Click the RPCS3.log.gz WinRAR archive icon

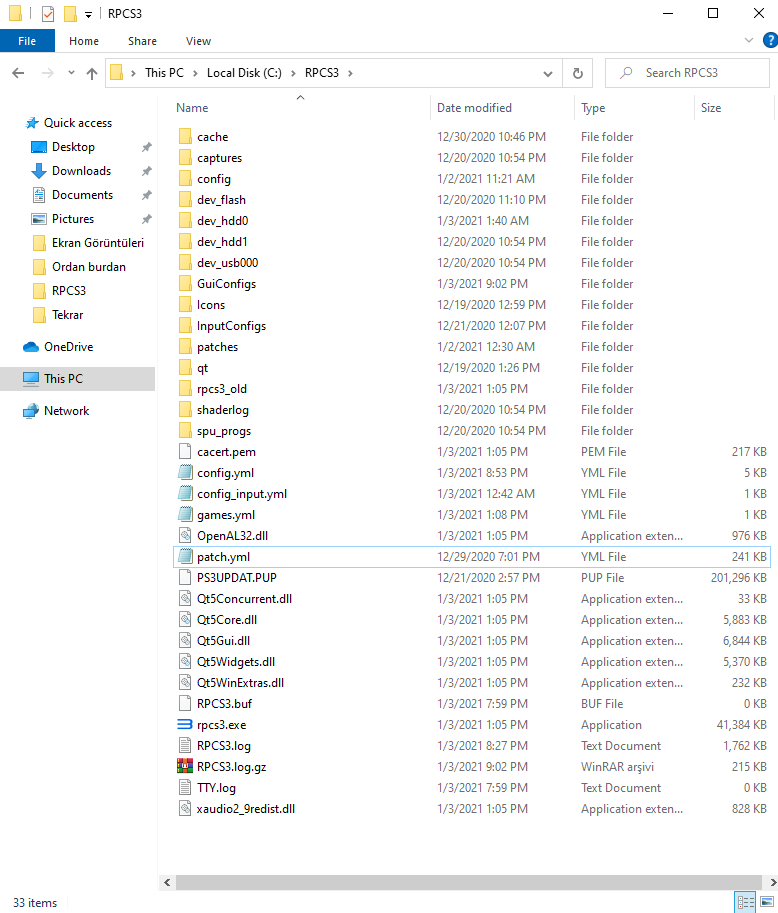(x=185, y=766)
